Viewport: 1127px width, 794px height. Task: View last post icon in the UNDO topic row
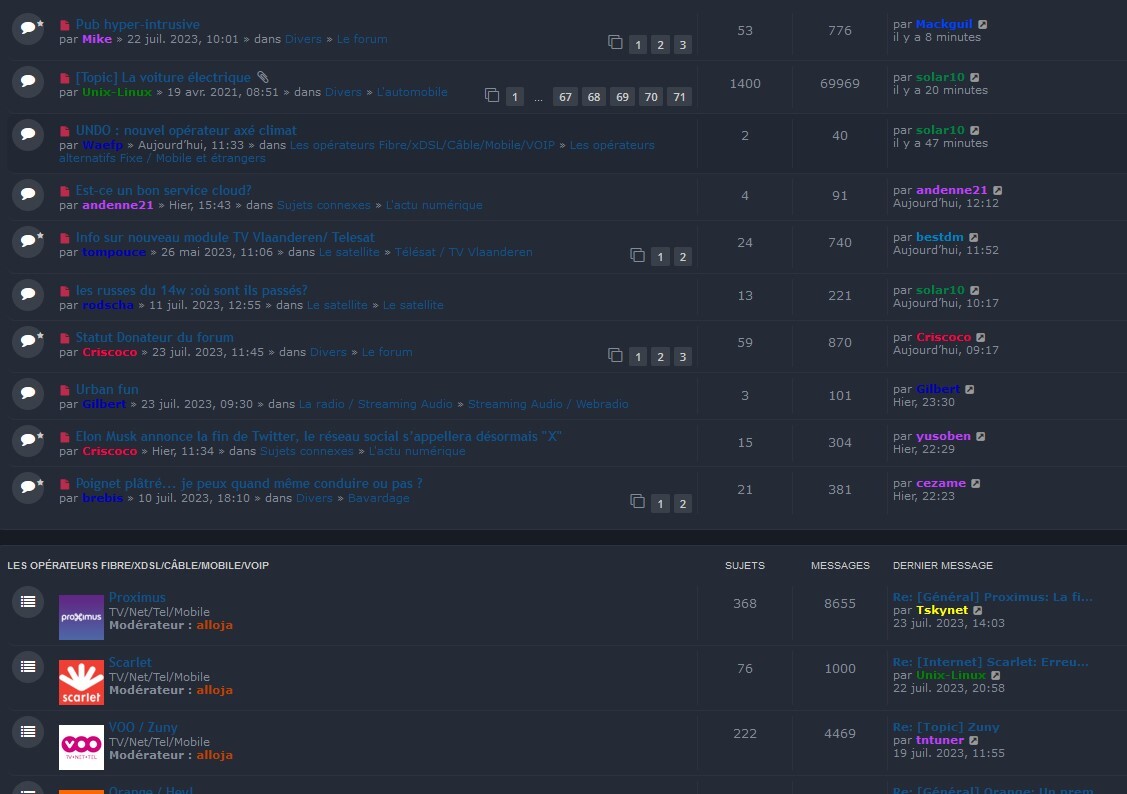(975, 131)
